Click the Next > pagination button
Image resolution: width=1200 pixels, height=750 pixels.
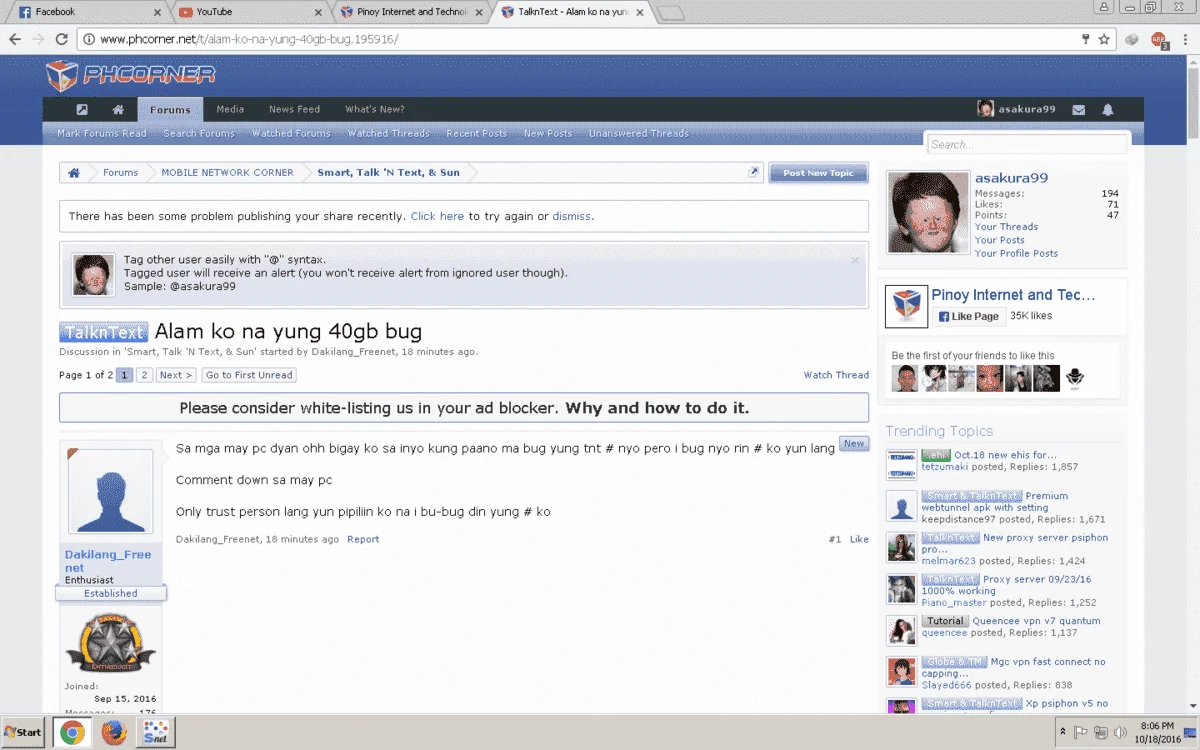click(x=176, y=375)
